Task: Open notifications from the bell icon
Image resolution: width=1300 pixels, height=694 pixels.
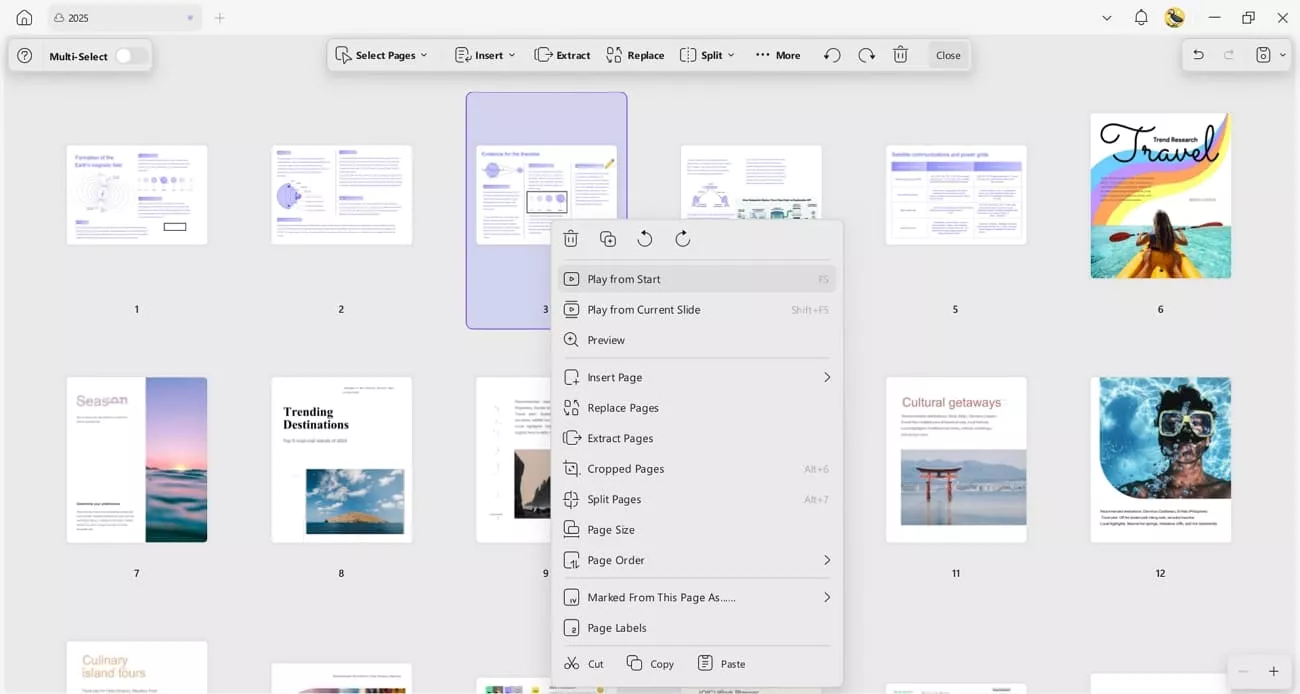Action: click(x=1140, y=17)
